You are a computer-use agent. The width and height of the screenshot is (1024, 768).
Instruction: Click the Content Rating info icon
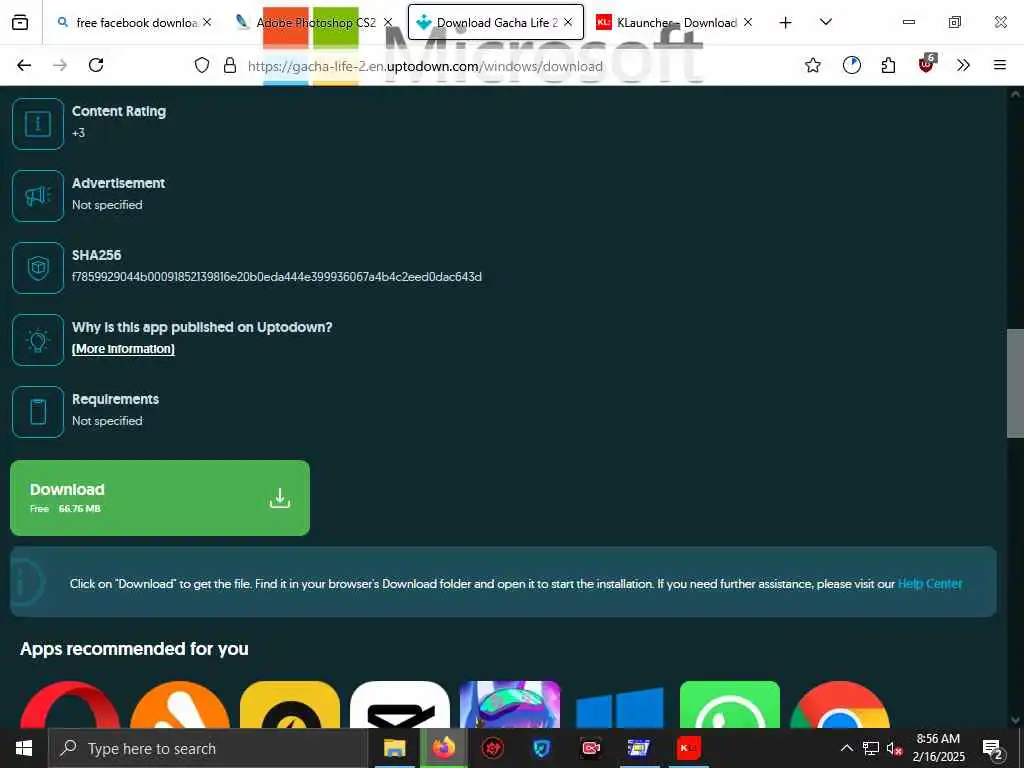point(38,124)
